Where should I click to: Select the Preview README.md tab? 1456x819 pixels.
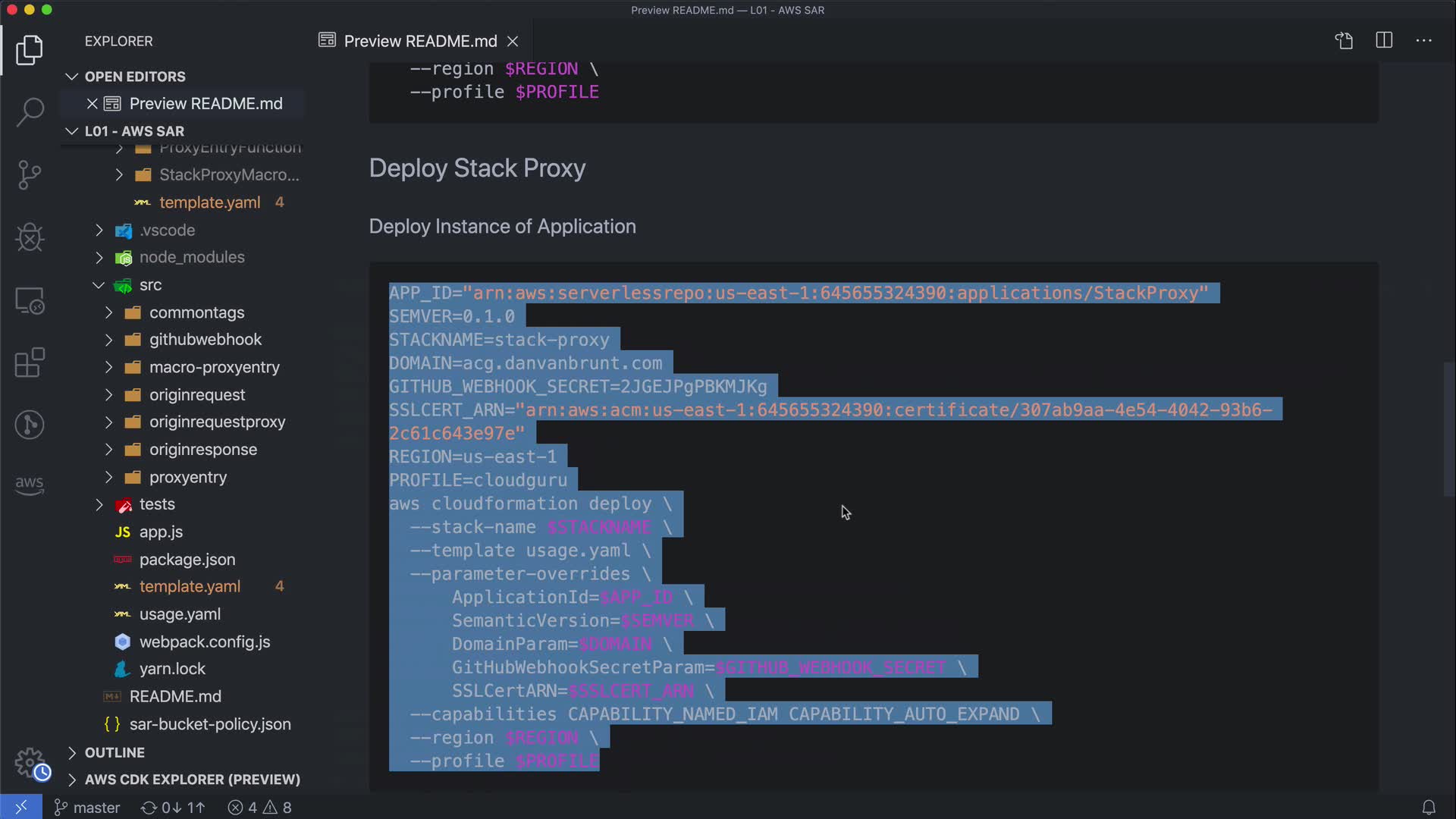419,41
